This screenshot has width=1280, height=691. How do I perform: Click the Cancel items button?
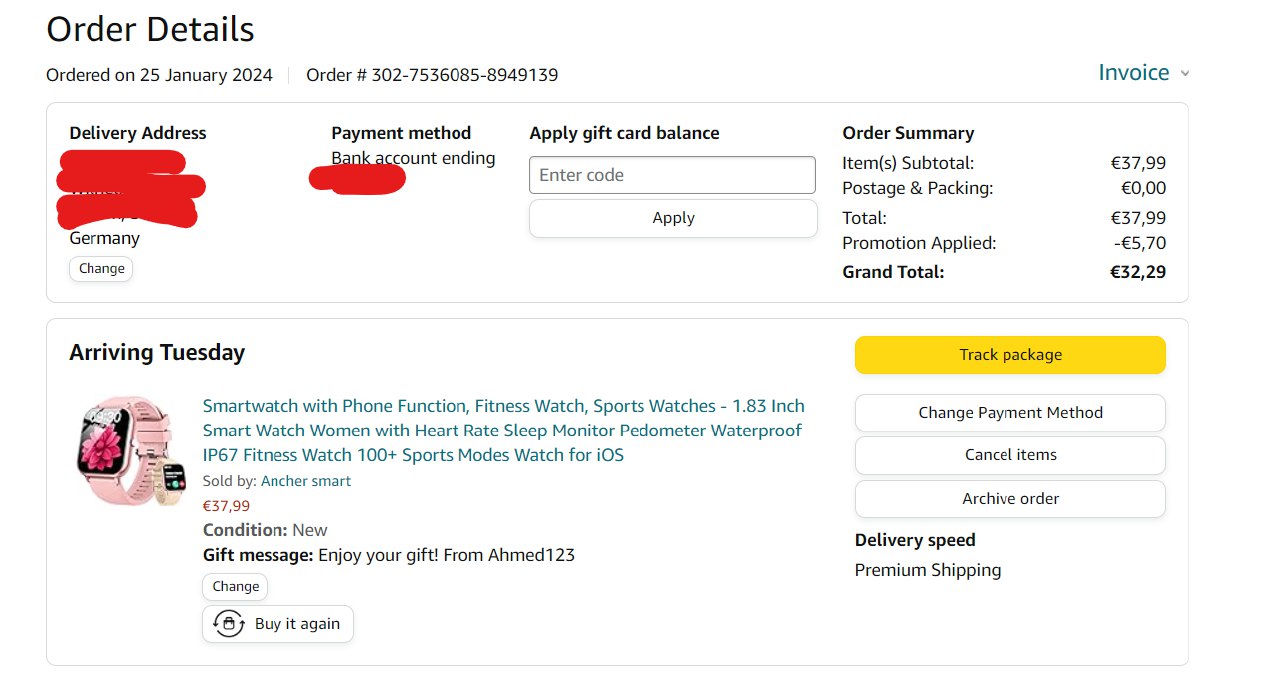pyautogui.click(x=1010, y=455)
